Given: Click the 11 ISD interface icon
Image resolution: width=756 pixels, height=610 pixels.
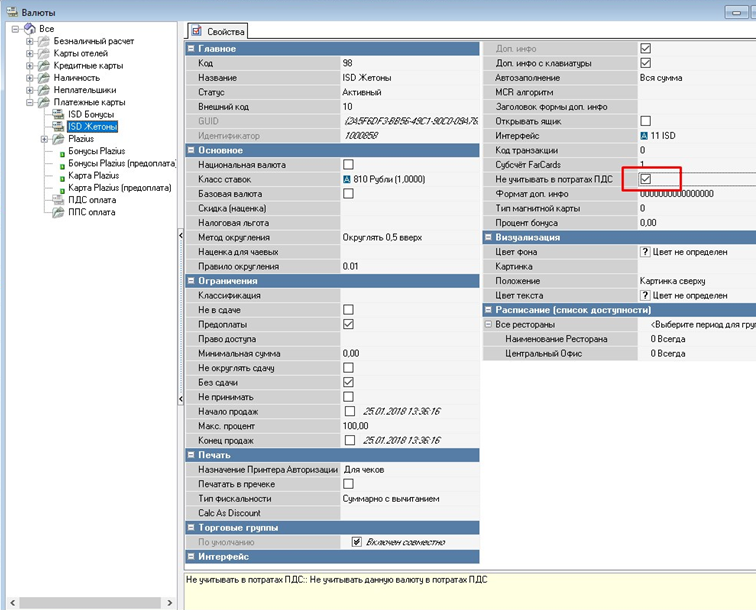Looking at the screenshot, I should 644,135.
